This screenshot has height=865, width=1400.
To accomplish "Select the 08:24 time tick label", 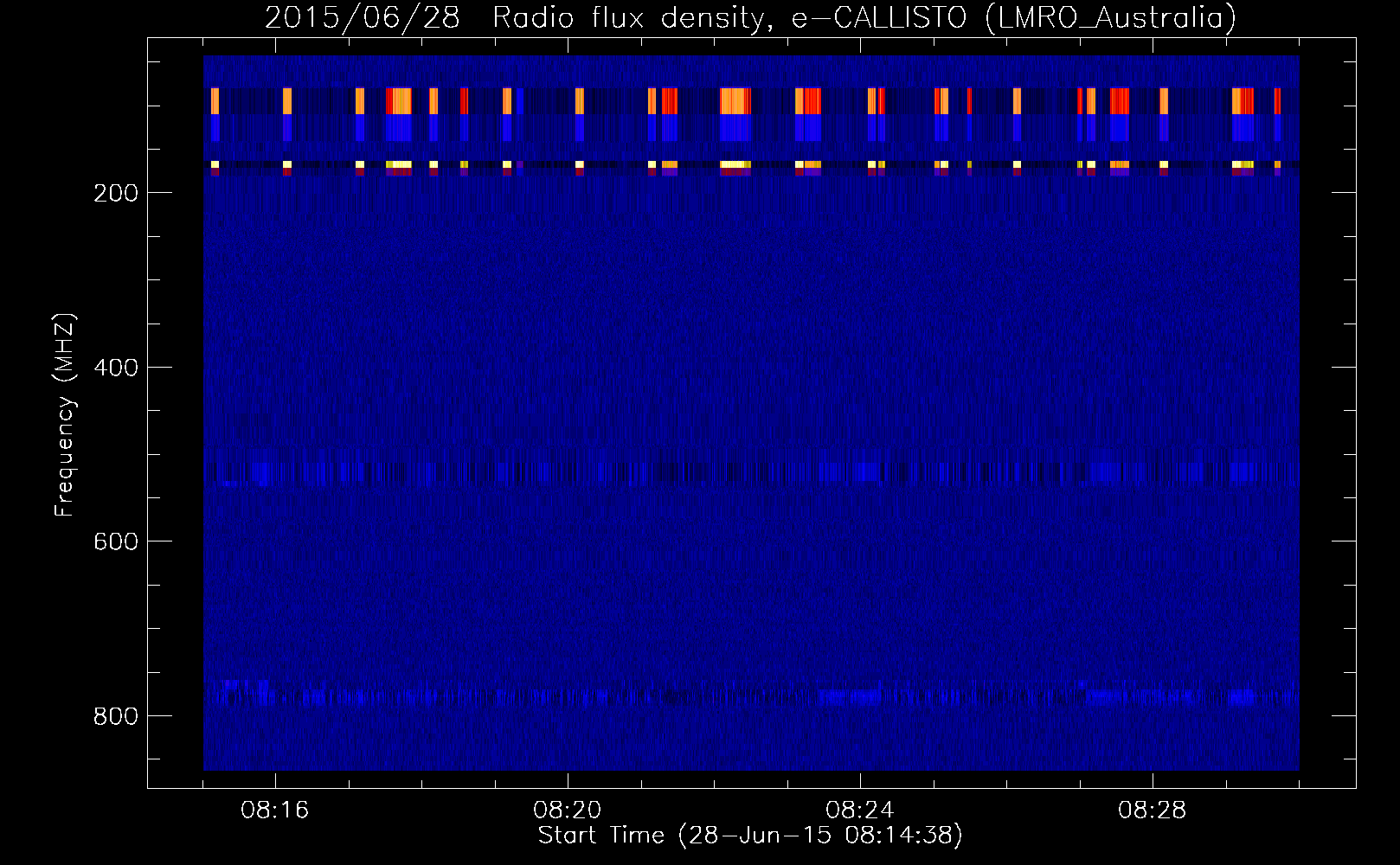I will click(860, 811).
